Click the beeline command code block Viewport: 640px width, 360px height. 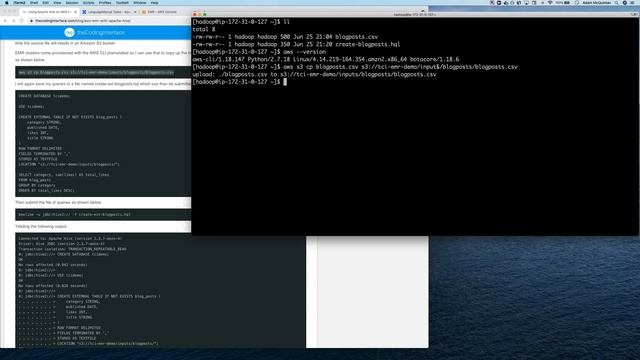[x=103, y=215]
